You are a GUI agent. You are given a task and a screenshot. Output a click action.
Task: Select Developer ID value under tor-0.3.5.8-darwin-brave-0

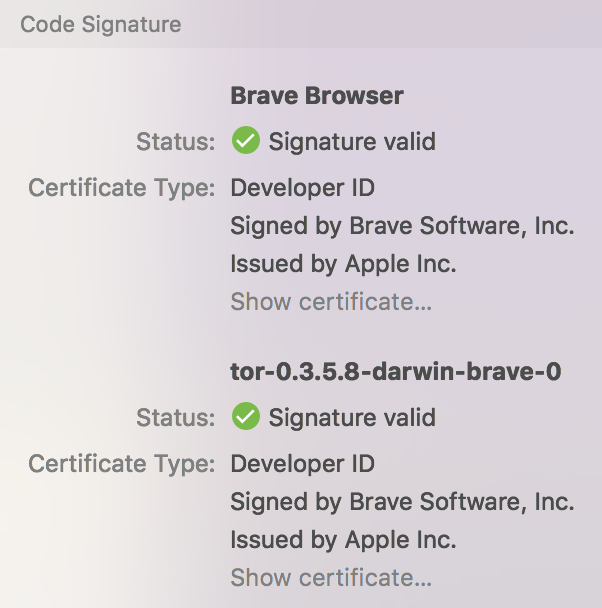[x=303, y=464]
